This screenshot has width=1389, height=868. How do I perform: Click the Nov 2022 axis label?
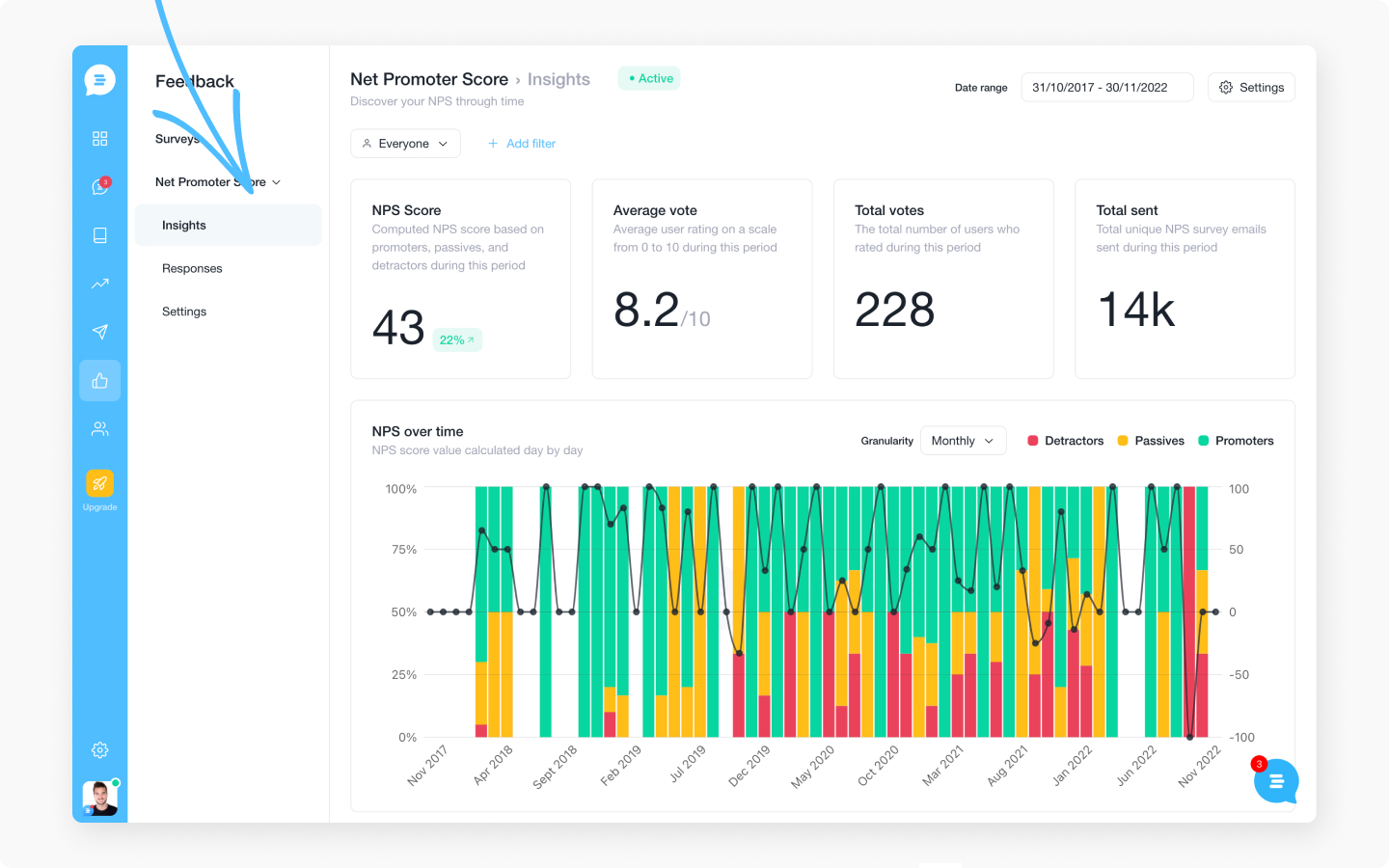point(1199,767)
